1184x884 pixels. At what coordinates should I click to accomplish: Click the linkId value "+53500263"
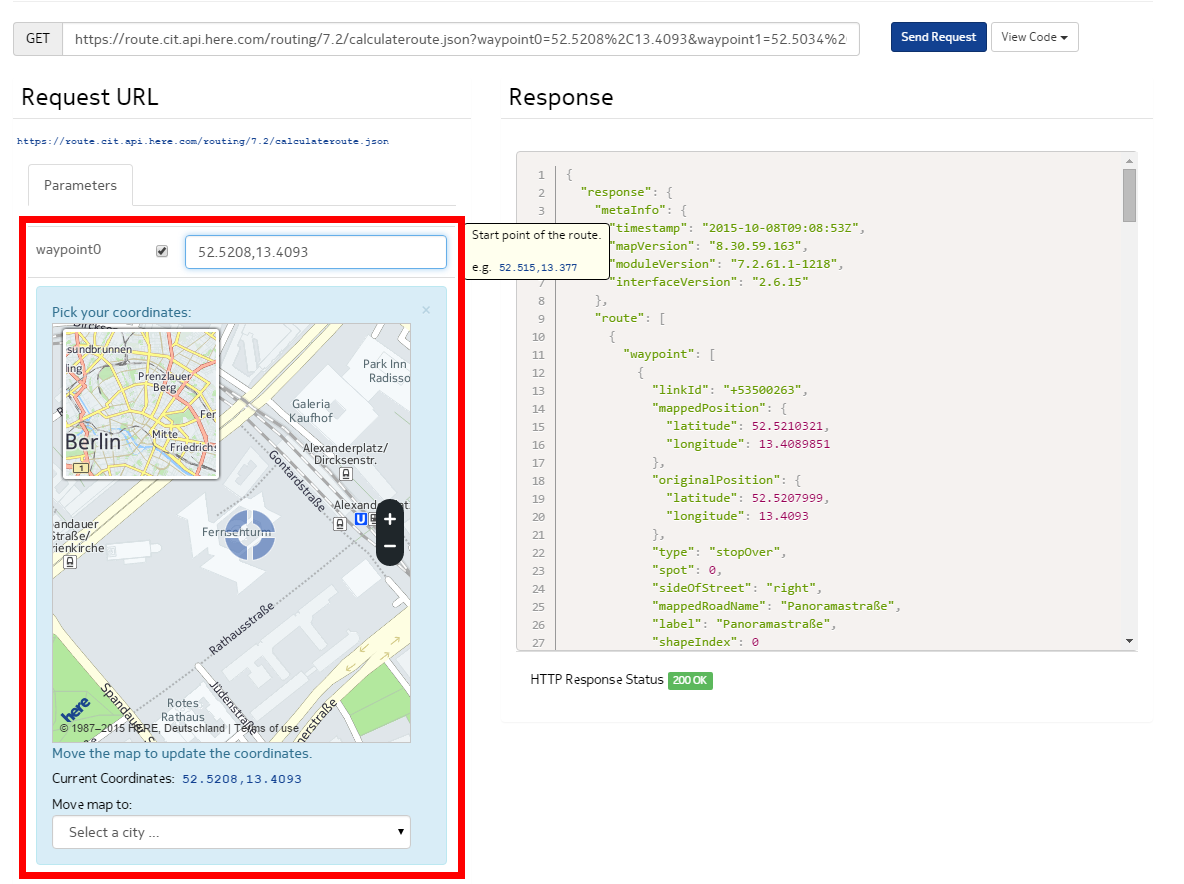pyautogui.click(x=762, y=390)
